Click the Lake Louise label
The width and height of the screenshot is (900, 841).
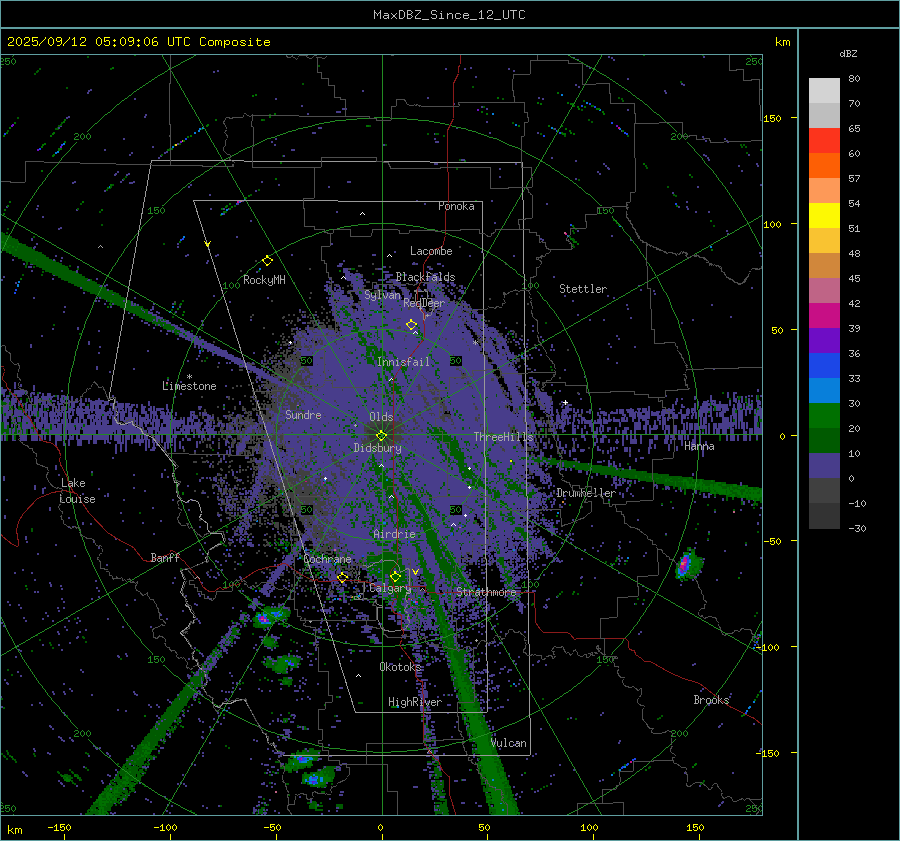point(77,491)
